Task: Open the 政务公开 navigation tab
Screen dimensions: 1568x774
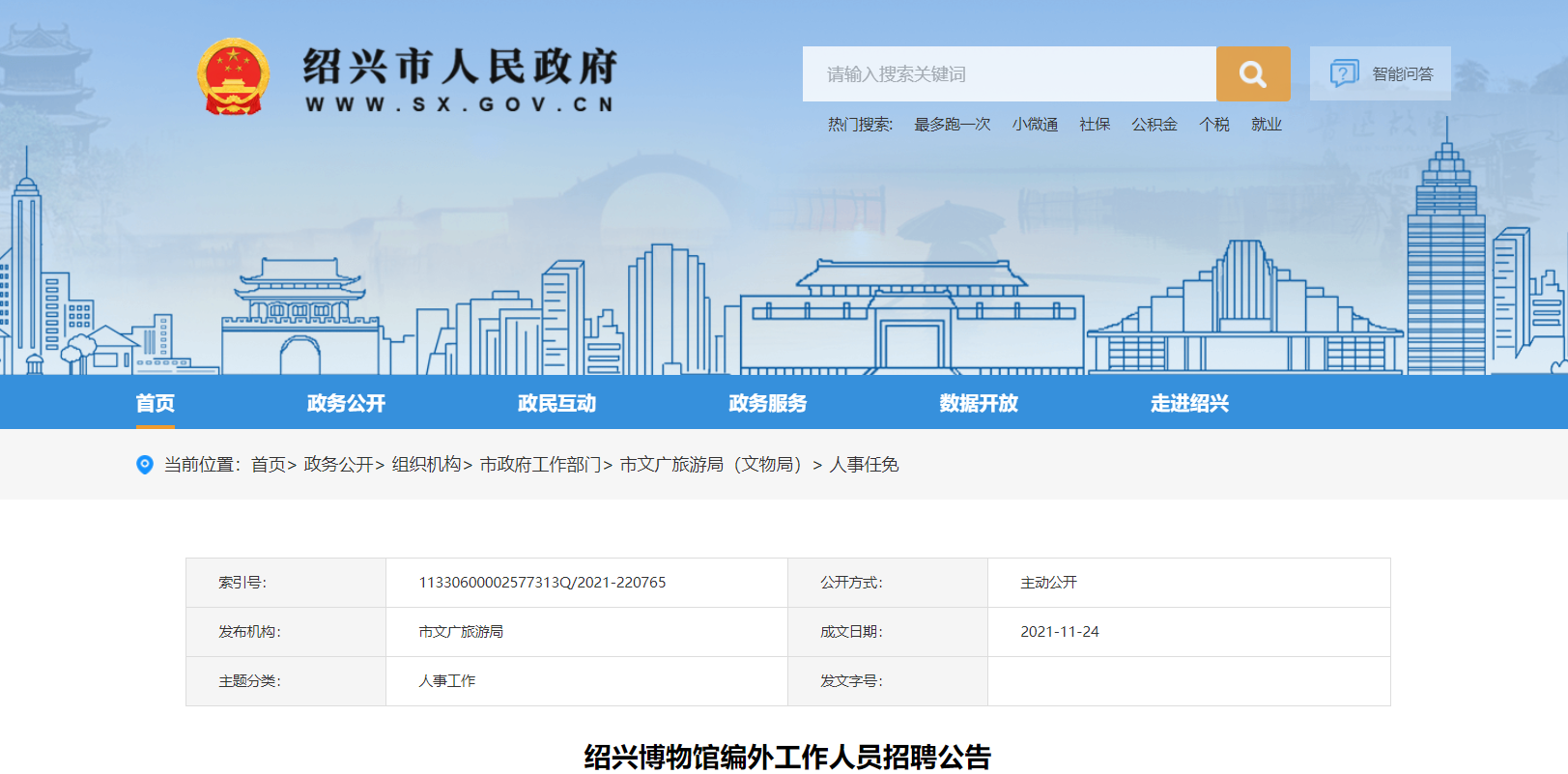Action: point(346,403)
